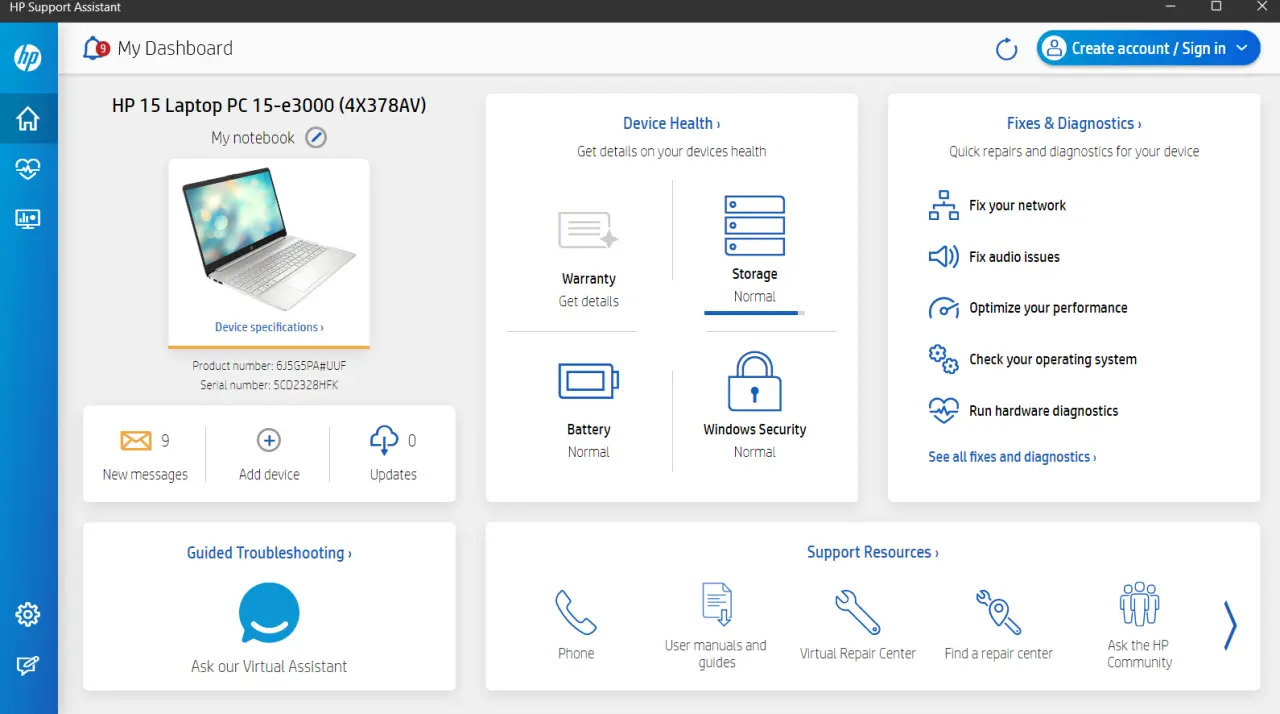Click Warranty Get details text
The image size is (1280, 714).
(588, 301)
